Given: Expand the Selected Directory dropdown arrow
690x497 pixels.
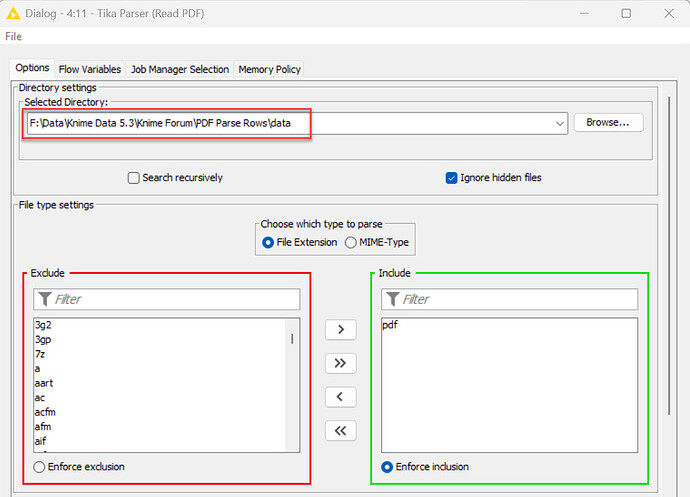Looking at the screenshot, I should coord(560,124).
